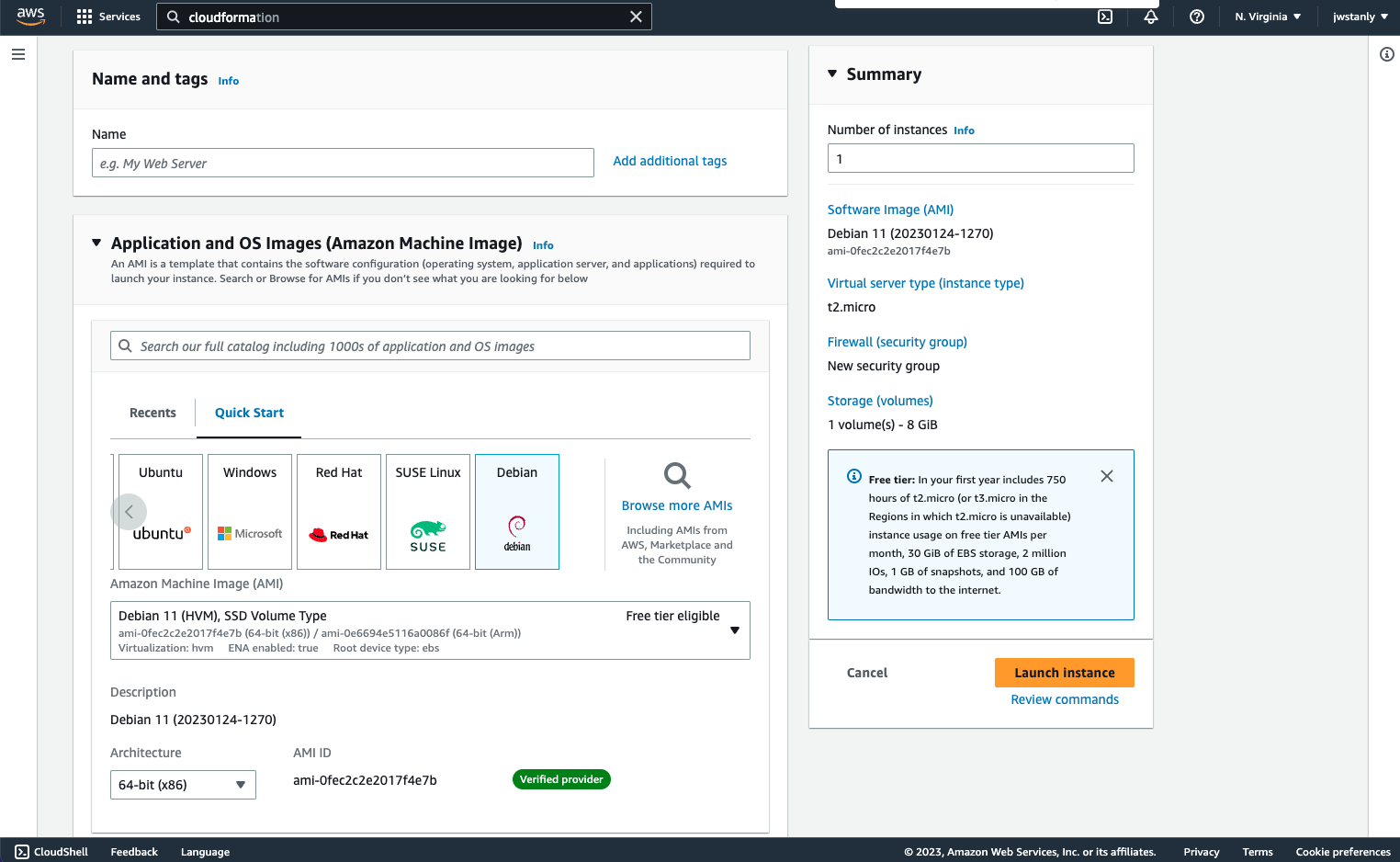Click the New security group text
This screenshot has height=862, width=1400.
tap(884, 366)
